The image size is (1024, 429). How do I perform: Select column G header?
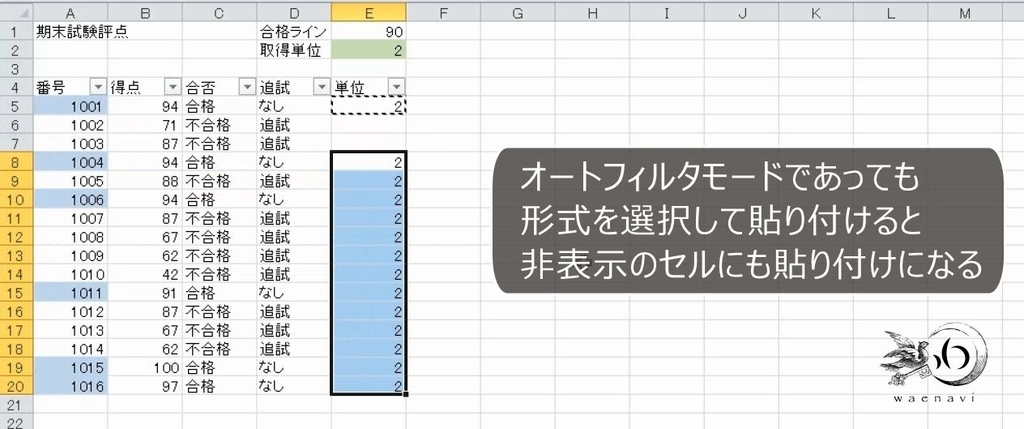point(517,12)
